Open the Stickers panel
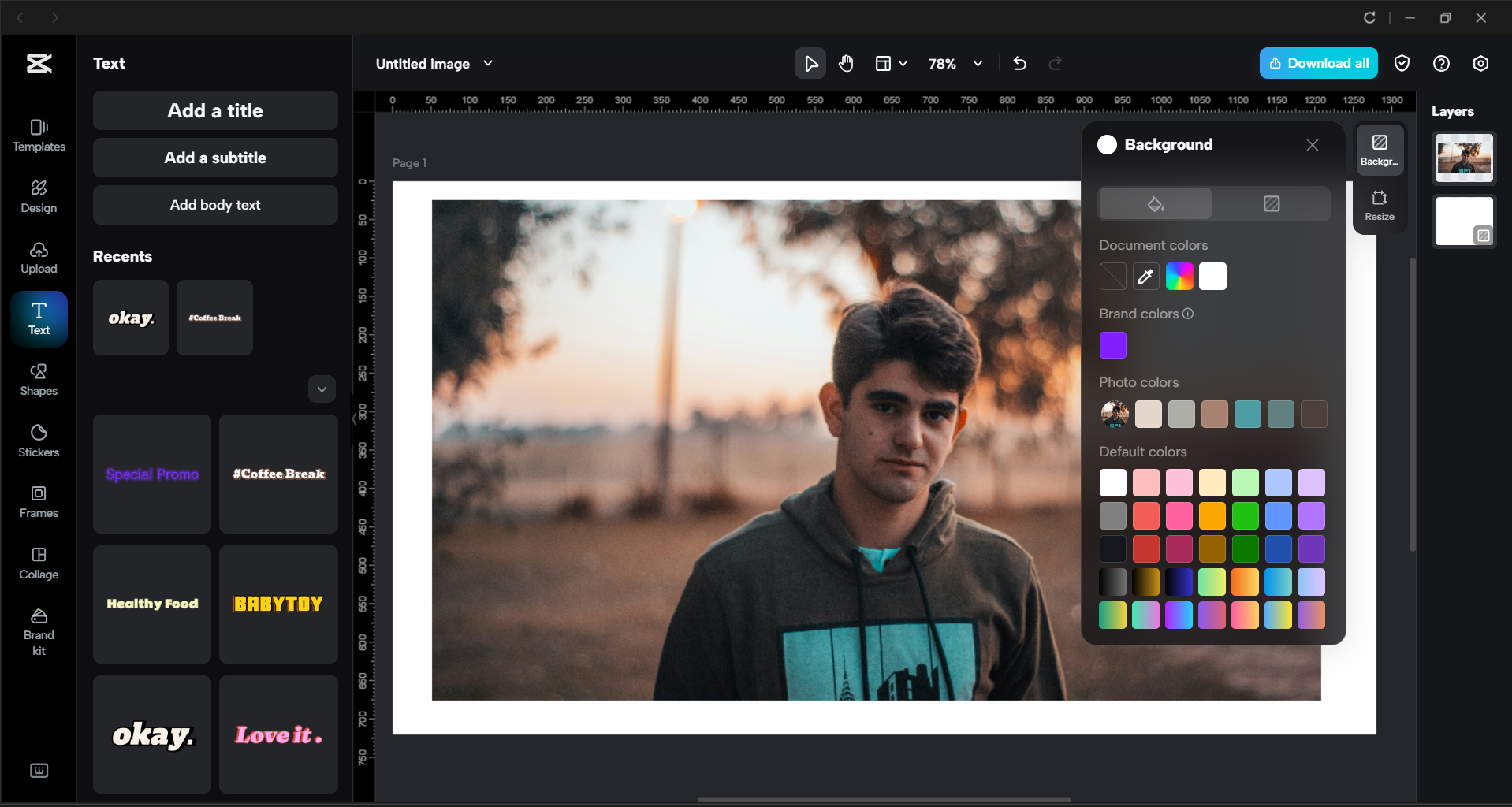The image size is (1512, 807). point(38,439)
